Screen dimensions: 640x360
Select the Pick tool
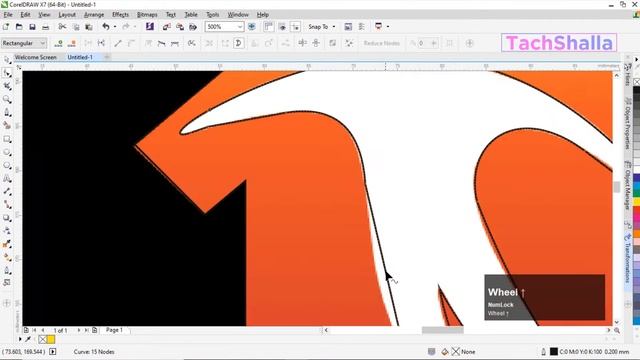7,60
